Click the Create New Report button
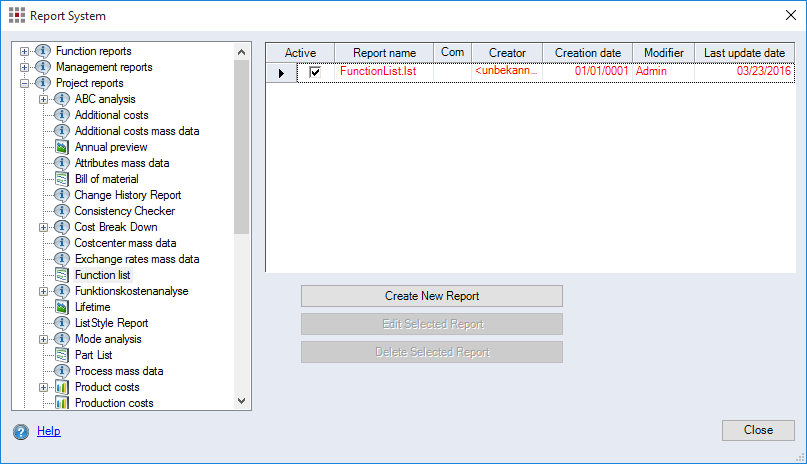Screen dimensions: 807x464 pos(432,296)
